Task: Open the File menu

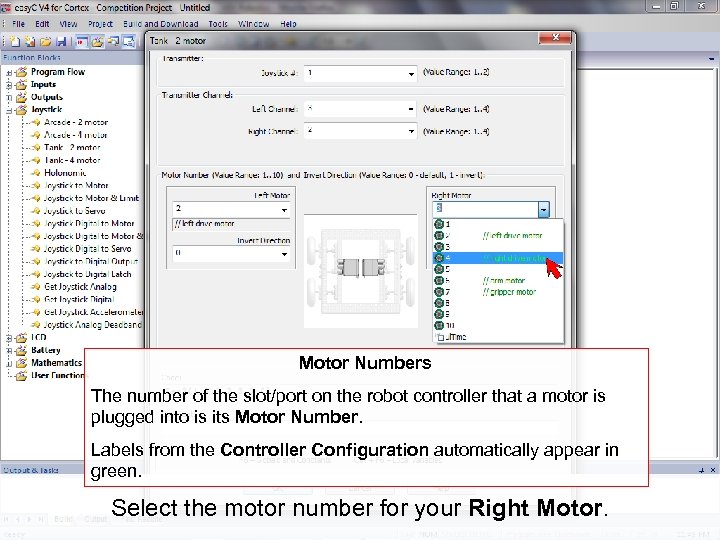Action: 18,24
